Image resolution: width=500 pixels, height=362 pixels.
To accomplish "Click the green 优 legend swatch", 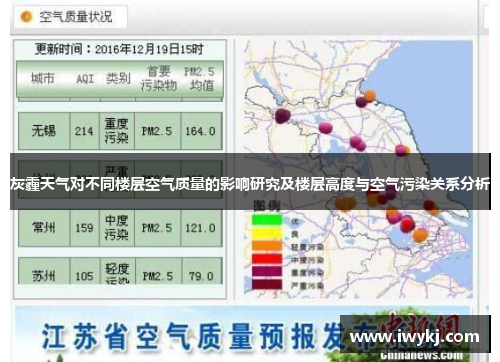I will pos(267,220).
